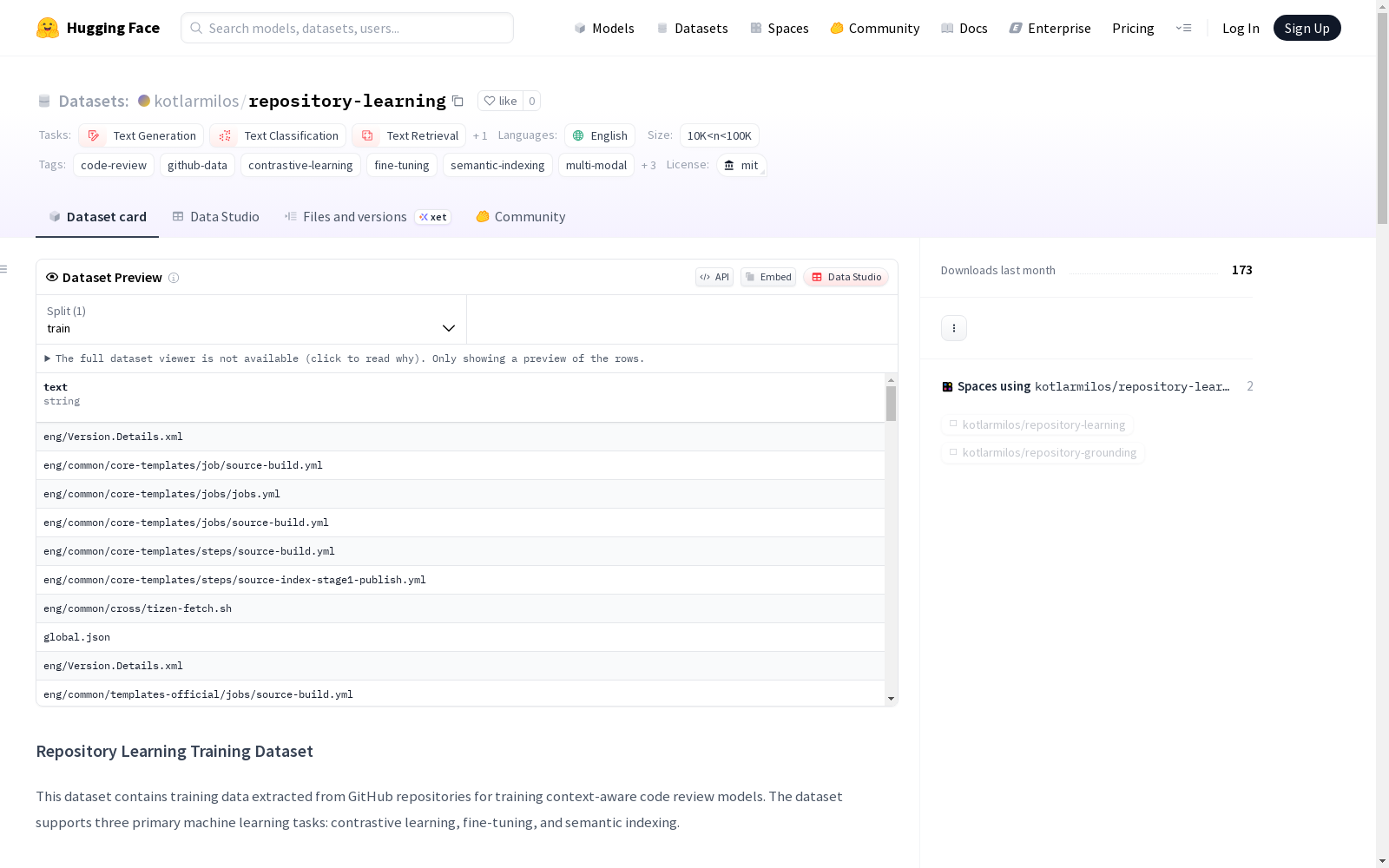Click the search models, datasets, users field
The height and width of the screenshot is (868, 1389).
click(347, 28)
